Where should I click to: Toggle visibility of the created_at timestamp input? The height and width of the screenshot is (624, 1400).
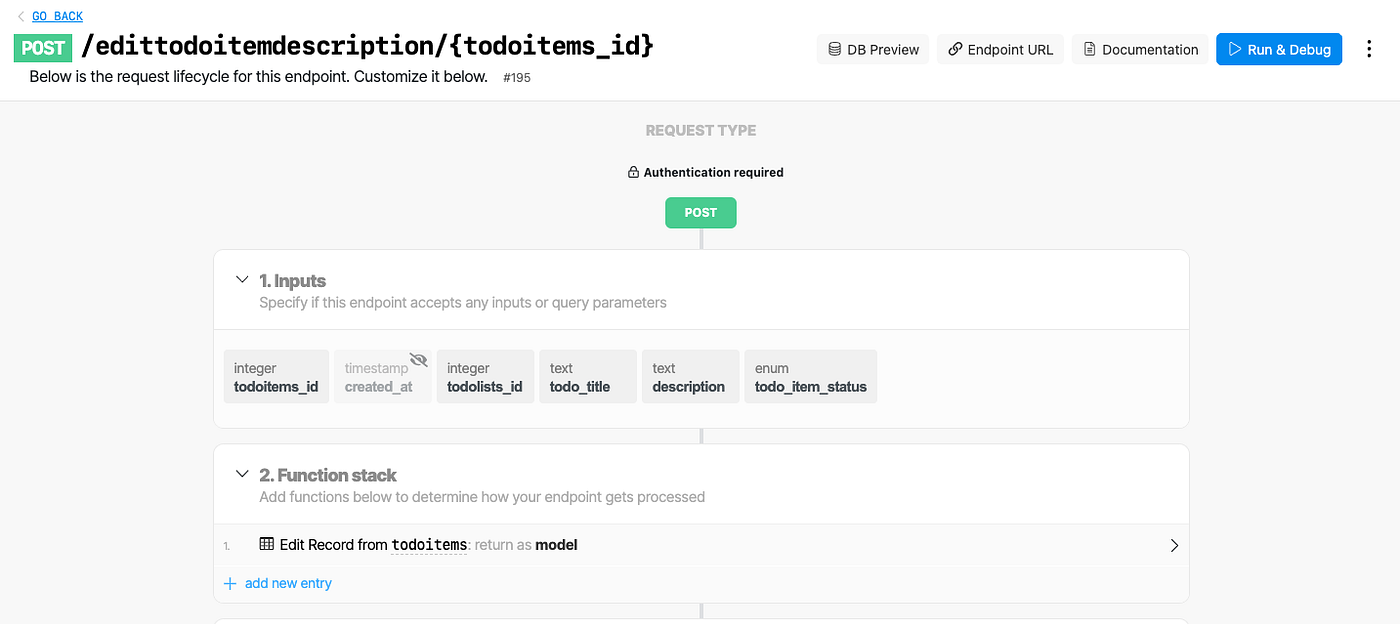coord(418,359)
